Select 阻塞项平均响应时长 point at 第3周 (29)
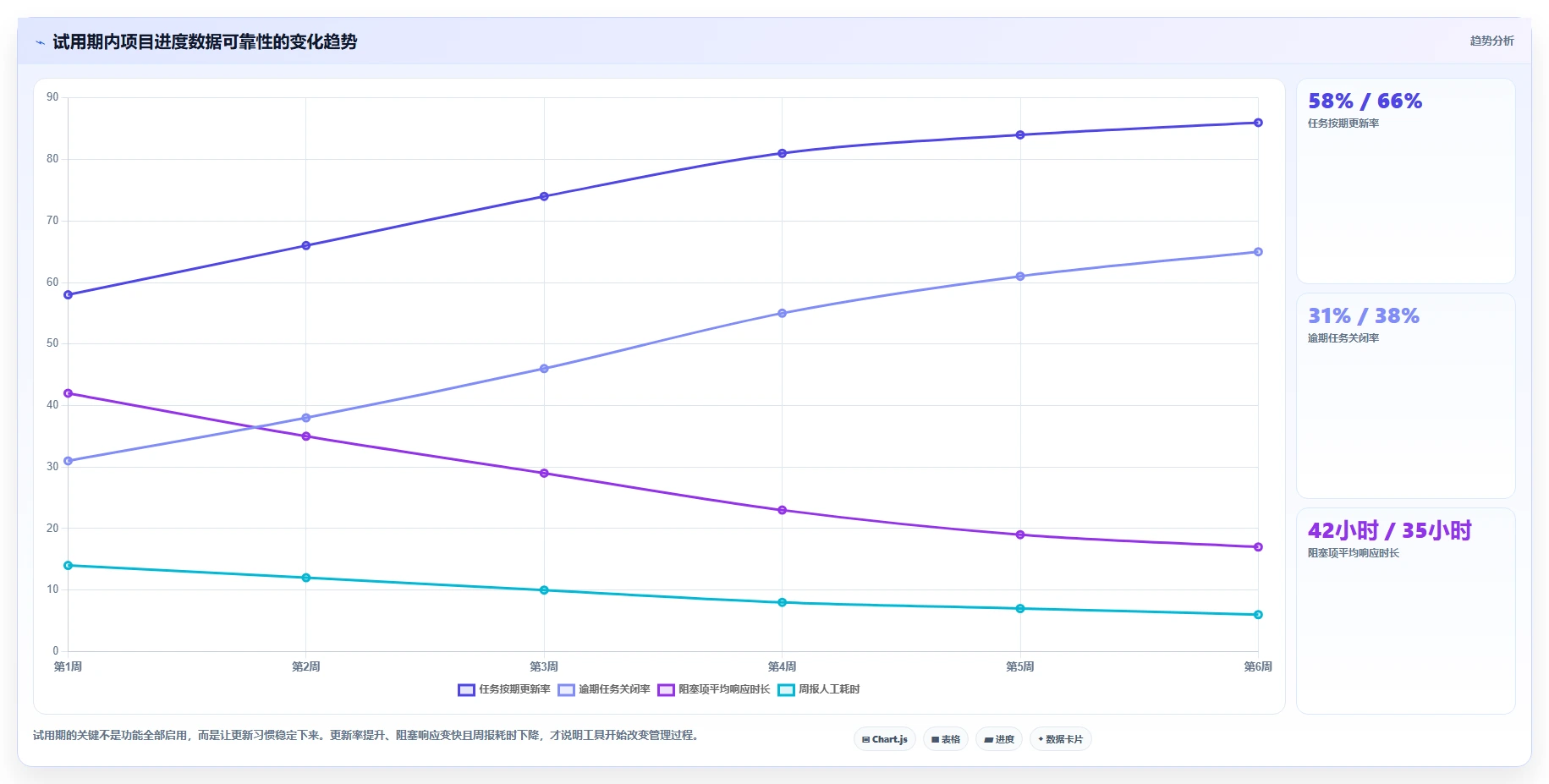This screenshot has height=784, width=1549. tap(544, 474)
